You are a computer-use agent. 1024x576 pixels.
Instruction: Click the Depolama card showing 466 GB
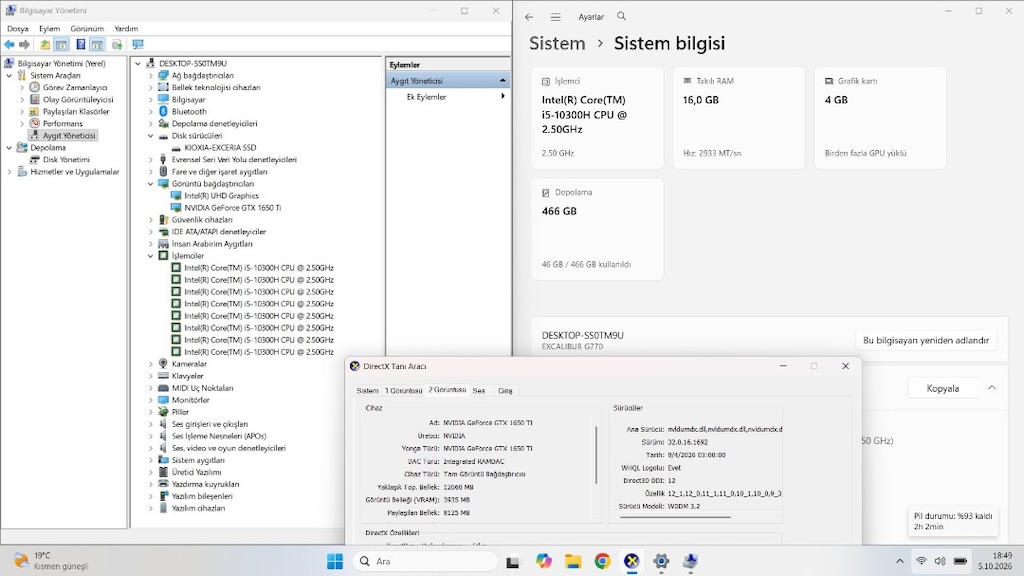pos(597,229)
